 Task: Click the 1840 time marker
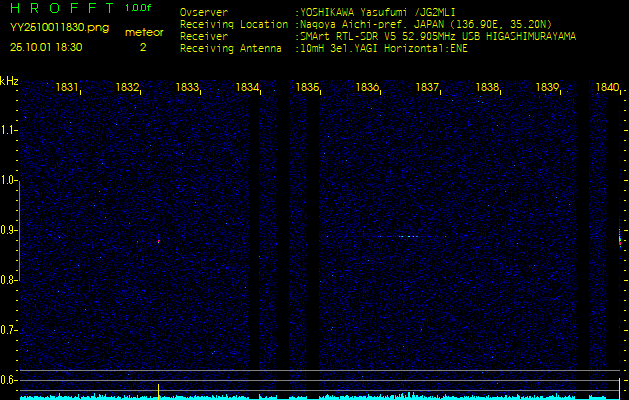click(607, 87)
